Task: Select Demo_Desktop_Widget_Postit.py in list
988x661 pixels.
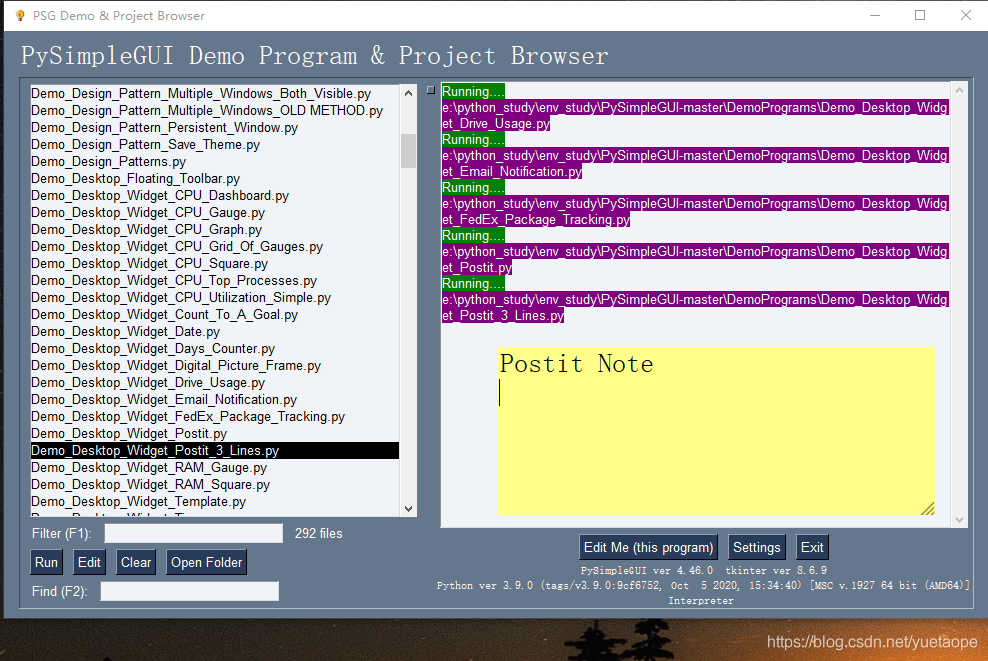Action: tap(215, 434)
